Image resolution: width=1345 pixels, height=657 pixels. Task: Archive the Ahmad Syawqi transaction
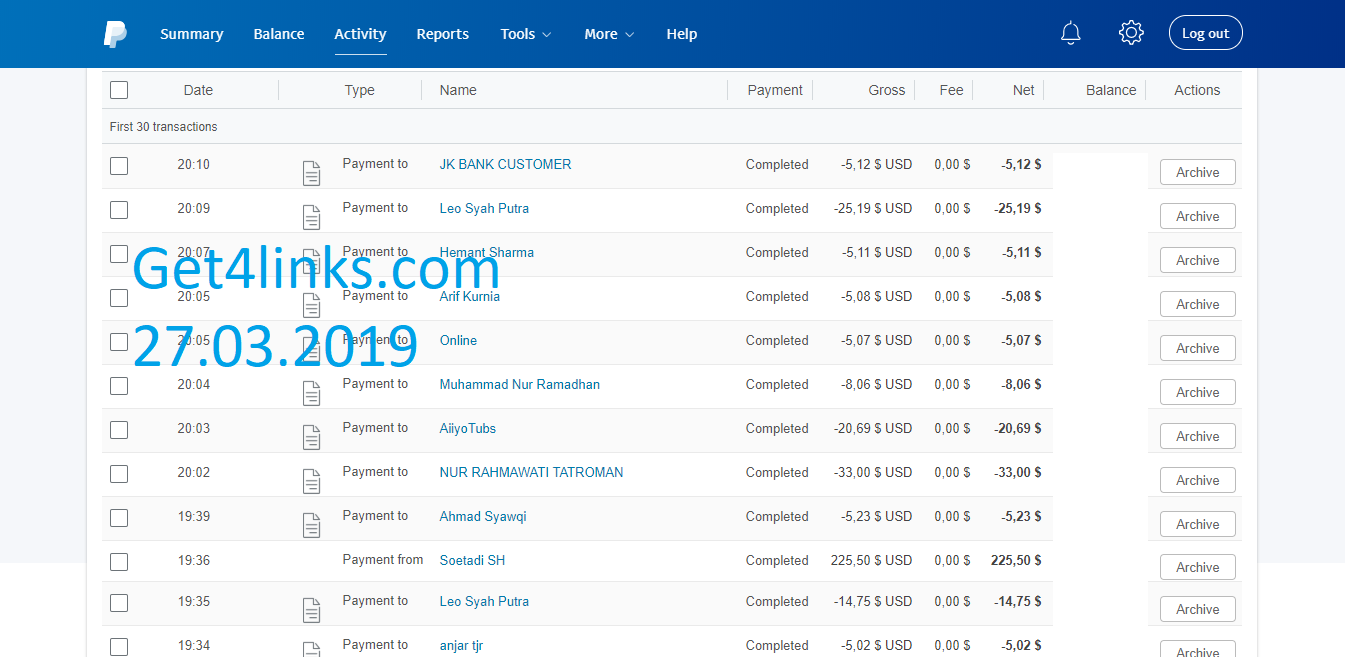[x=1198, y=525]
